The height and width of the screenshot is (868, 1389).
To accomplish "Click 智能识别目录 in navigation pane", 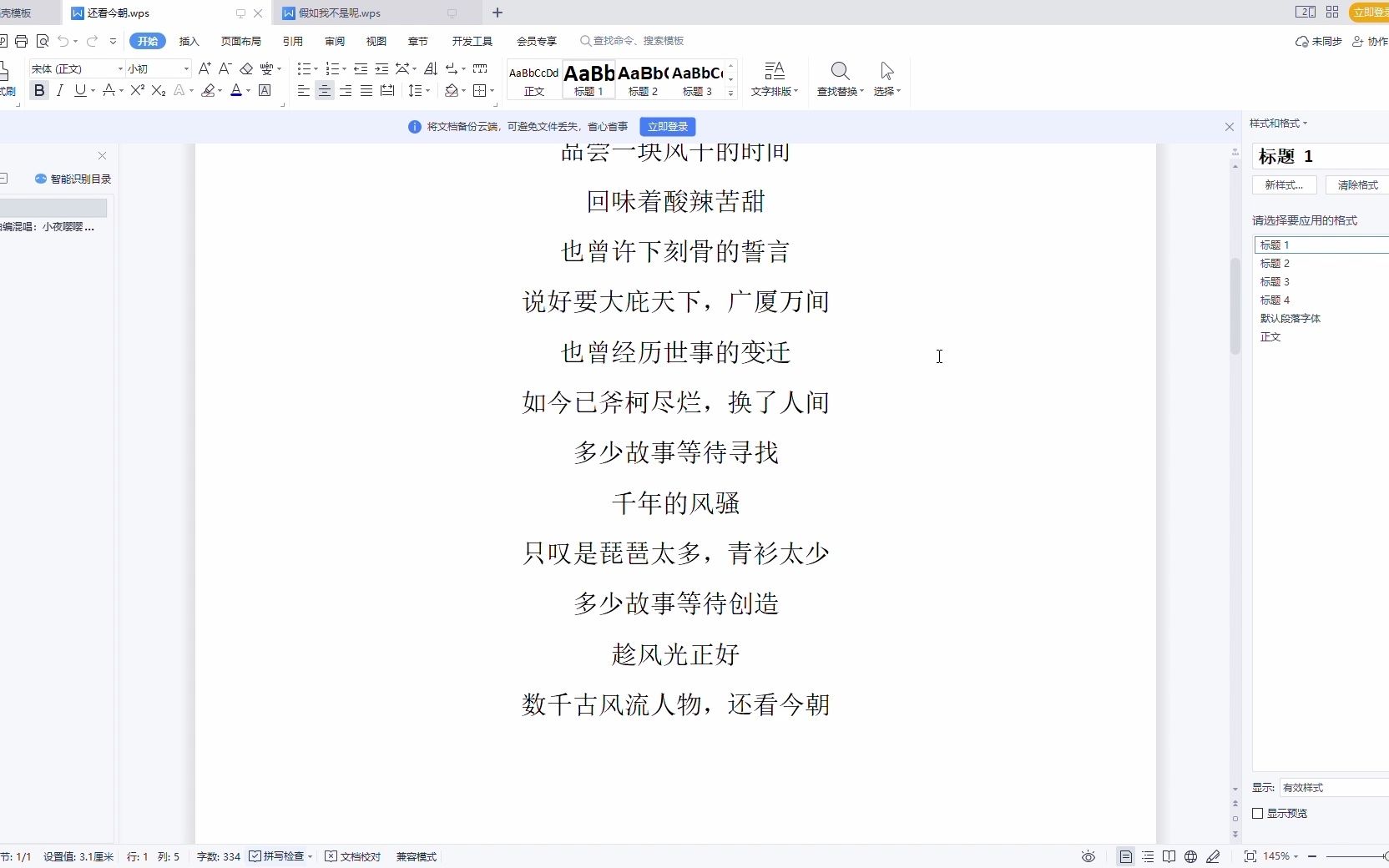I will (x=73, y=179).
